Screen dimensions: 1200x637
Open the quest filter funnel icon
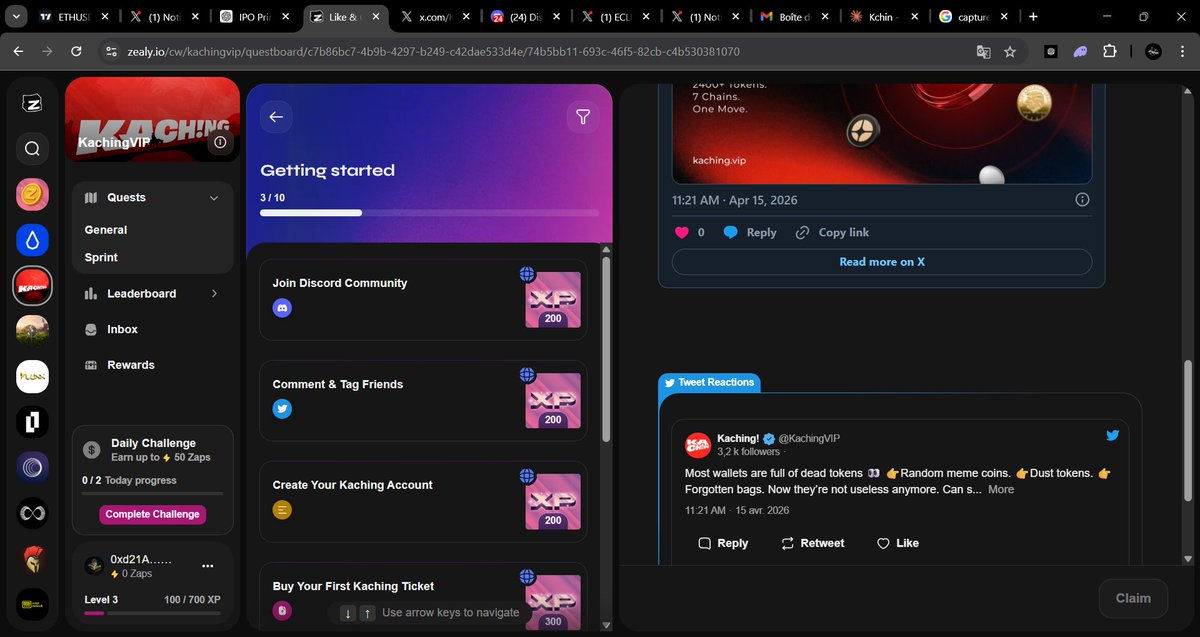[583, 117]
